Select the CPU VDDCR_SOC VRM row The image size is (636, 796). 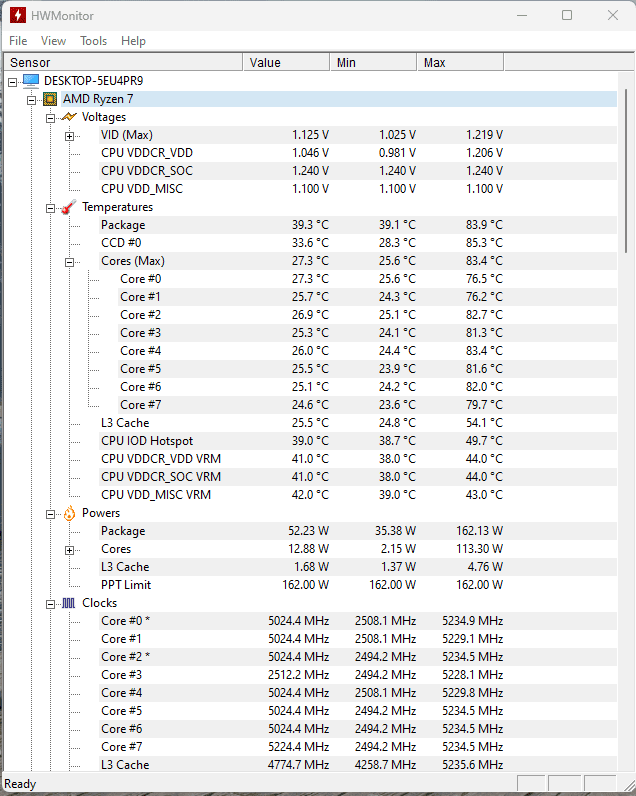click(x=358, y=477)
